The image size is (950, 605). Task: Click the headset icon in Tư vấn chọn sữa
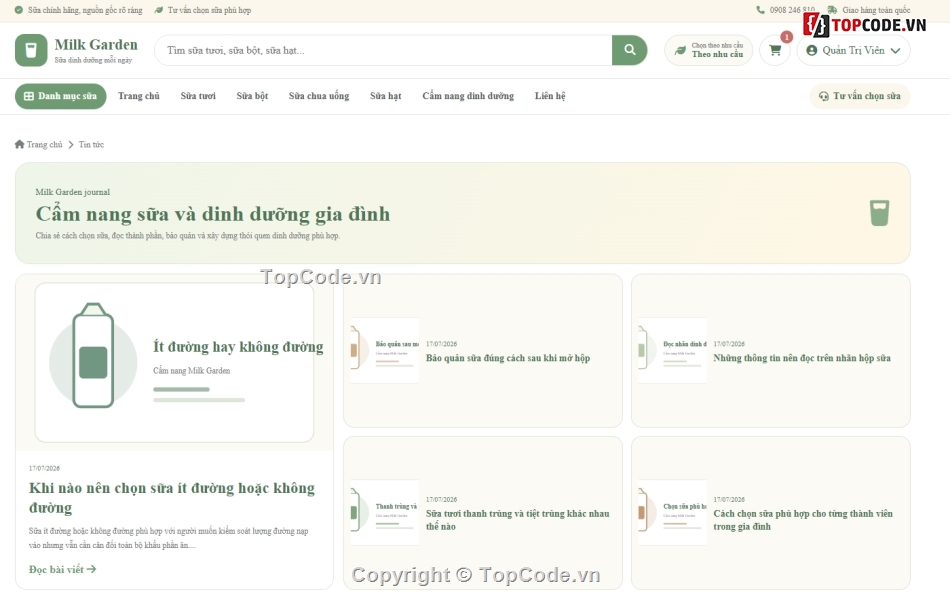(x=823, y=96)
